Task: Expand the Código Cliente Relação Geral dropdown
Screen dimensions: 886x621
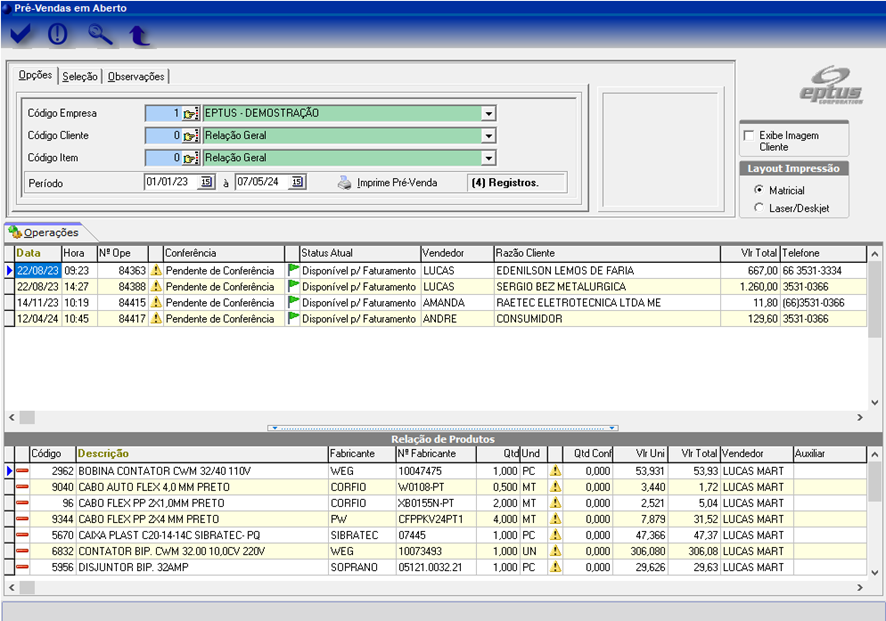Action: click(489, 136)
